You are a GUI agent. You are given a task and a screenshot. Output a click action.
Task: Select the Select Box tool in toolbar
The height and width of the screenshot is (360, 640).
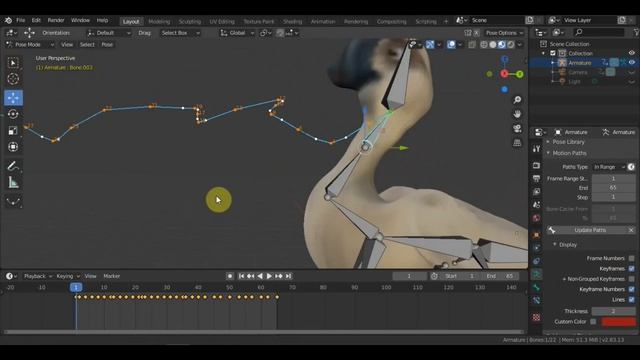click(13, 63)
